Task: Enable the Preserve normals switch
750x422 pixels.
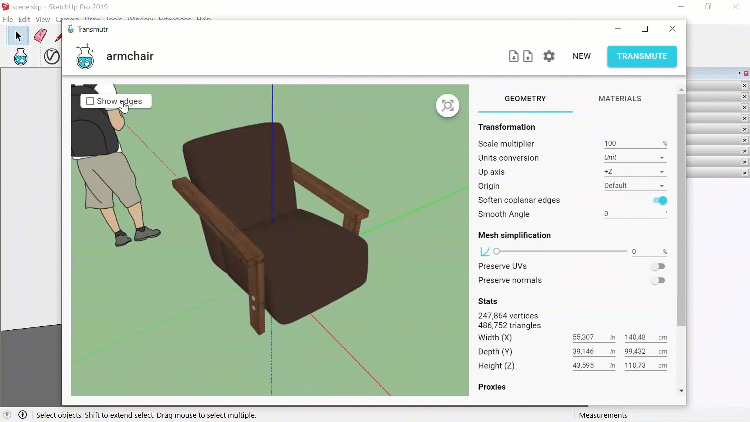Action: coord(658,280)
